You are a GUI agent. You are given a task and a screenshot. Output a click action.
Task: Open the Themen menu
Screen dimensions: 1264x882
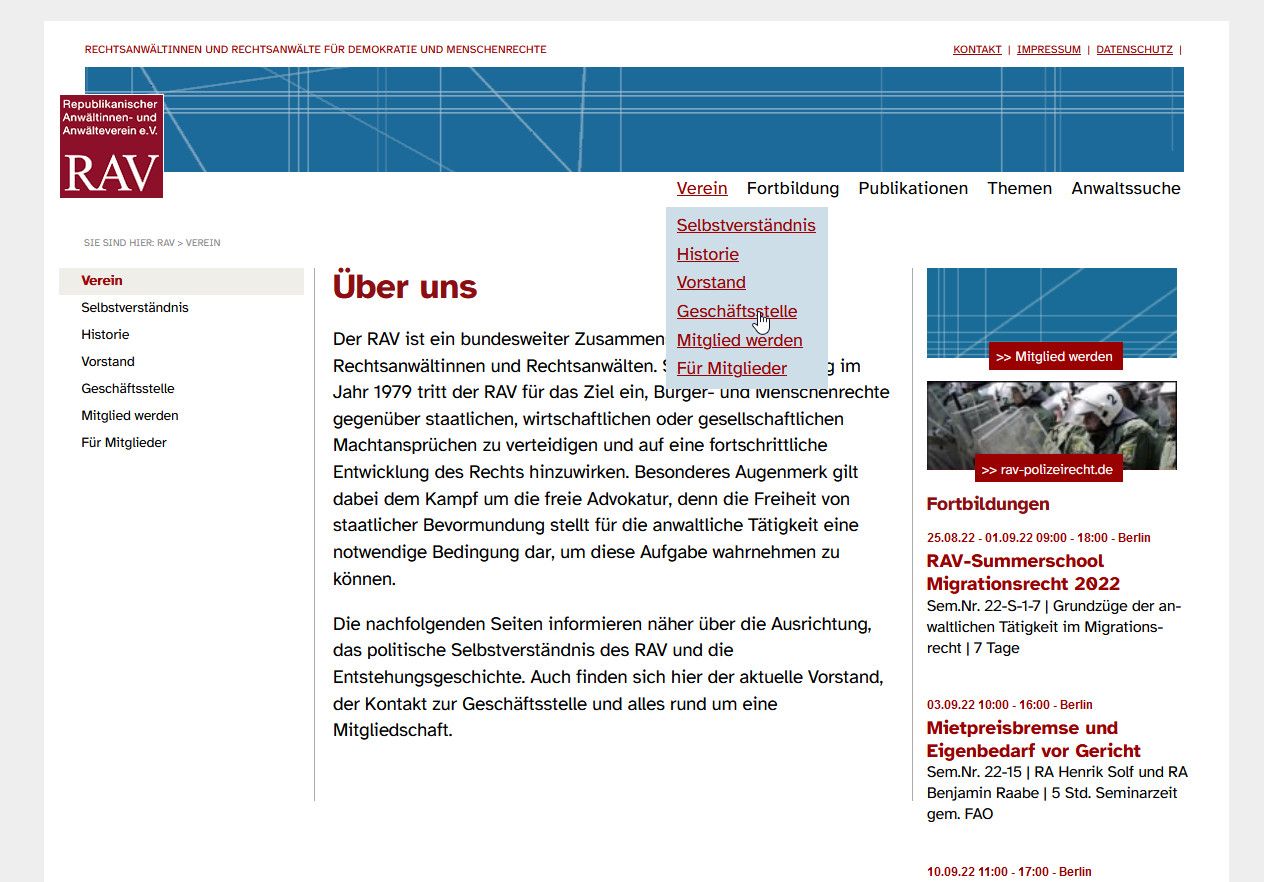[x=1019, y=188]
